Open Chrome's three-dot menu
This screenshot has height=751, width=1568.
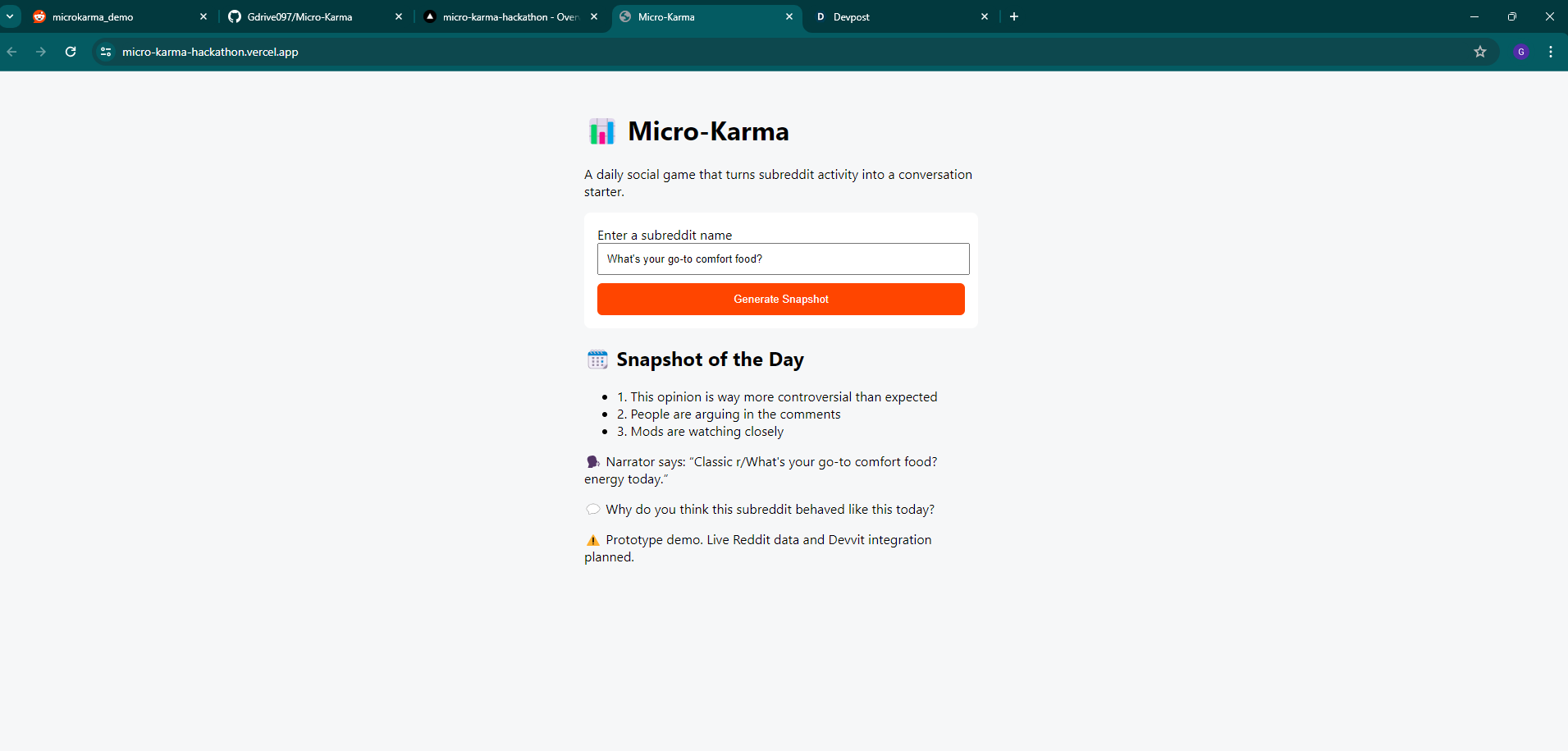click(x=1551, y=52)
